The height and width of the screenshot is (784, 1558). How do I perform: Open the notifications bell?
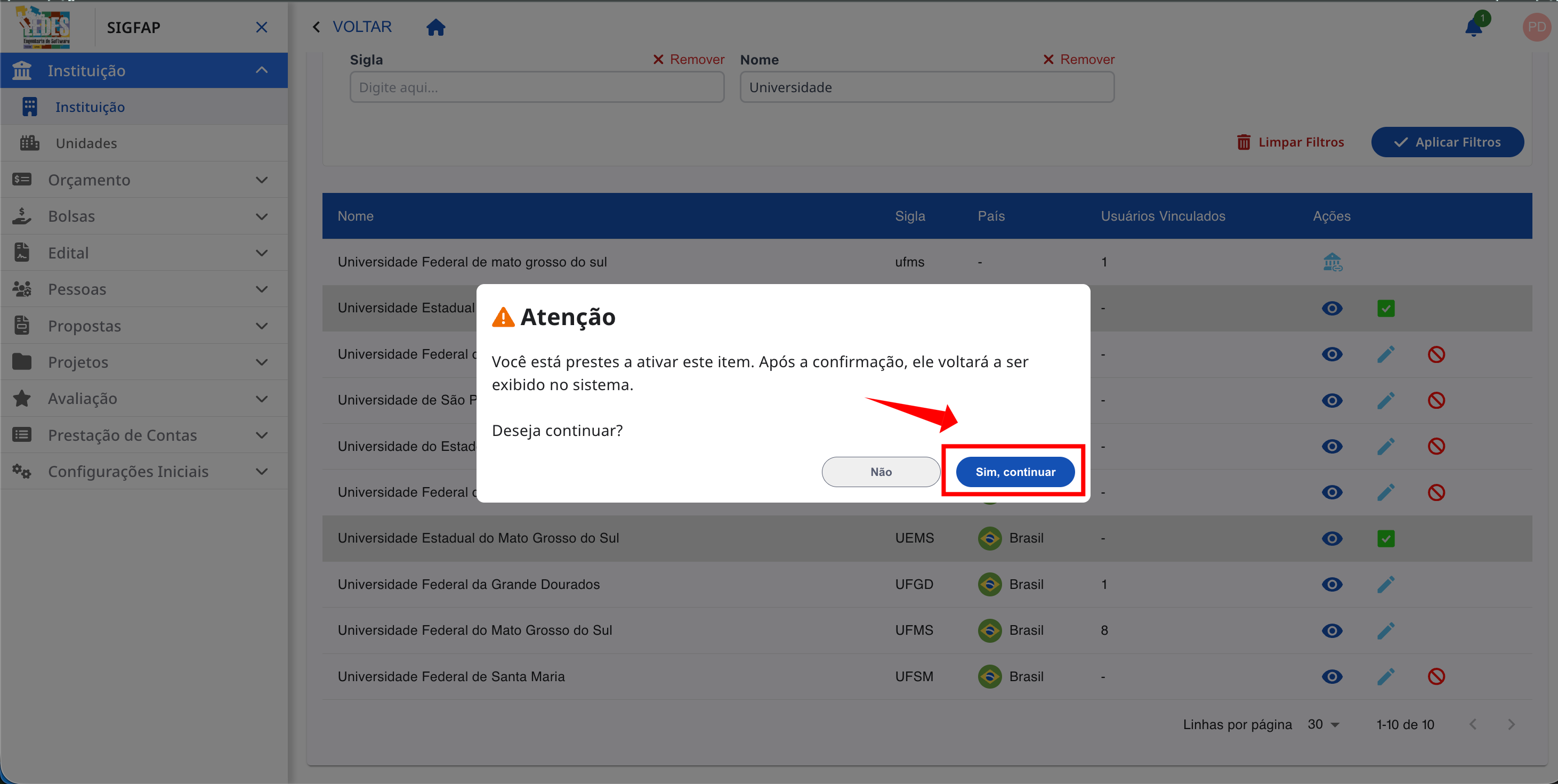pyautogui.click(x=1473, y=27)
